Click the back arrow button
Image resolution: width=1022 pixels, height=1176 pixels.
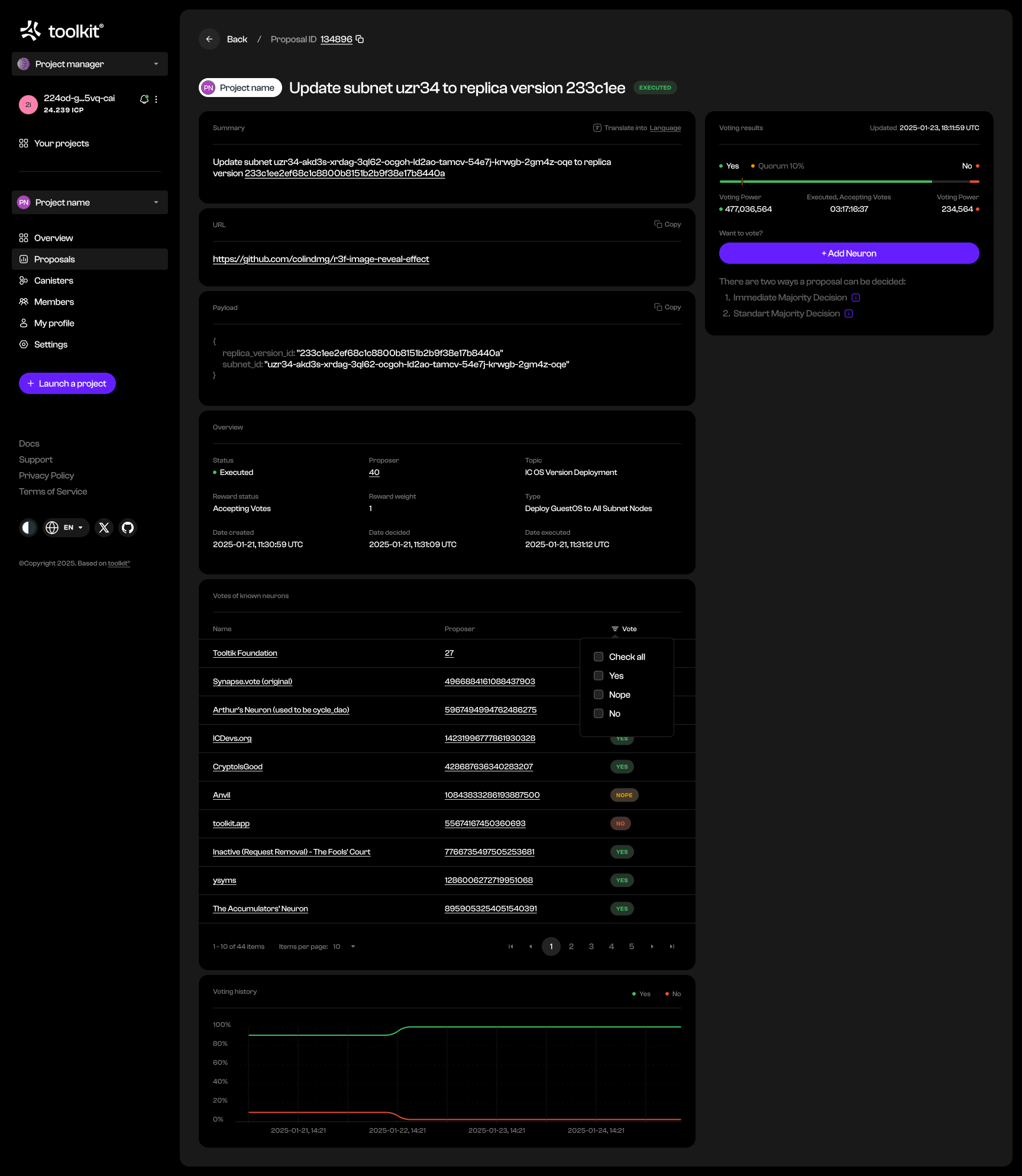209,40
